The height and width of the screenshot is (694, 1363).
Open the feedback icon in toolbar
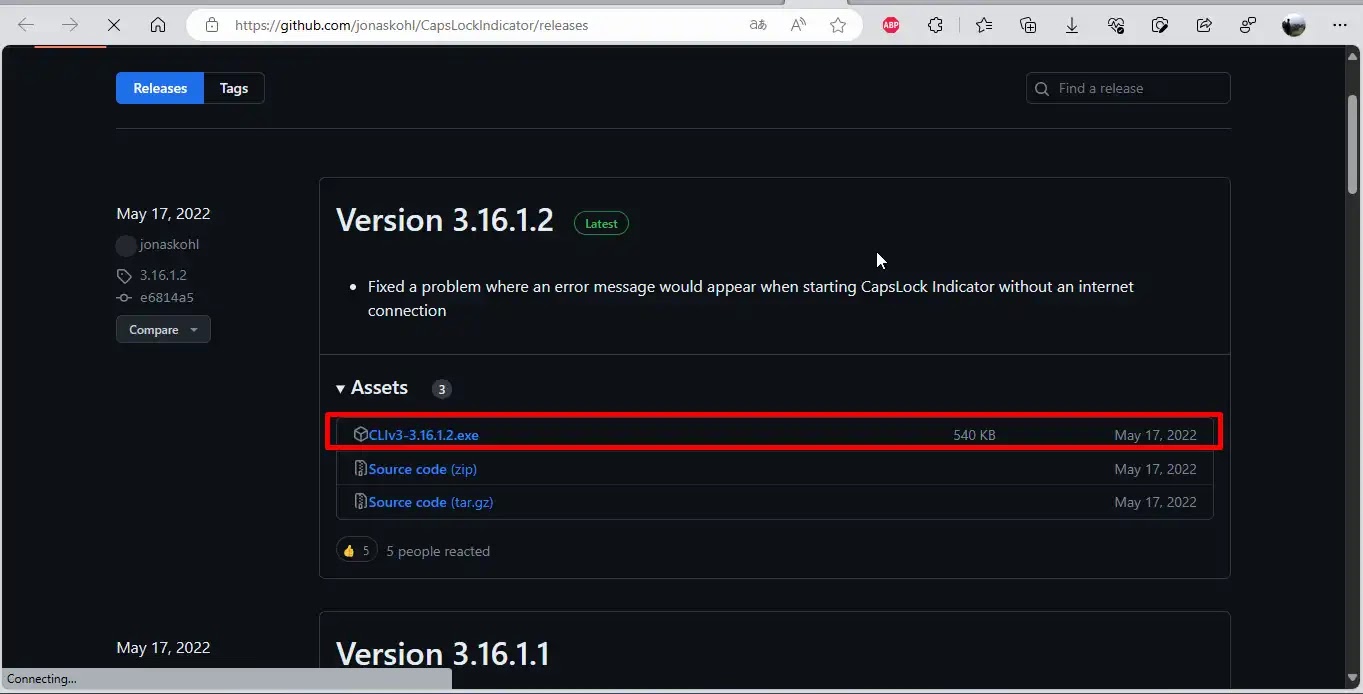click(x=1248, y=25)
